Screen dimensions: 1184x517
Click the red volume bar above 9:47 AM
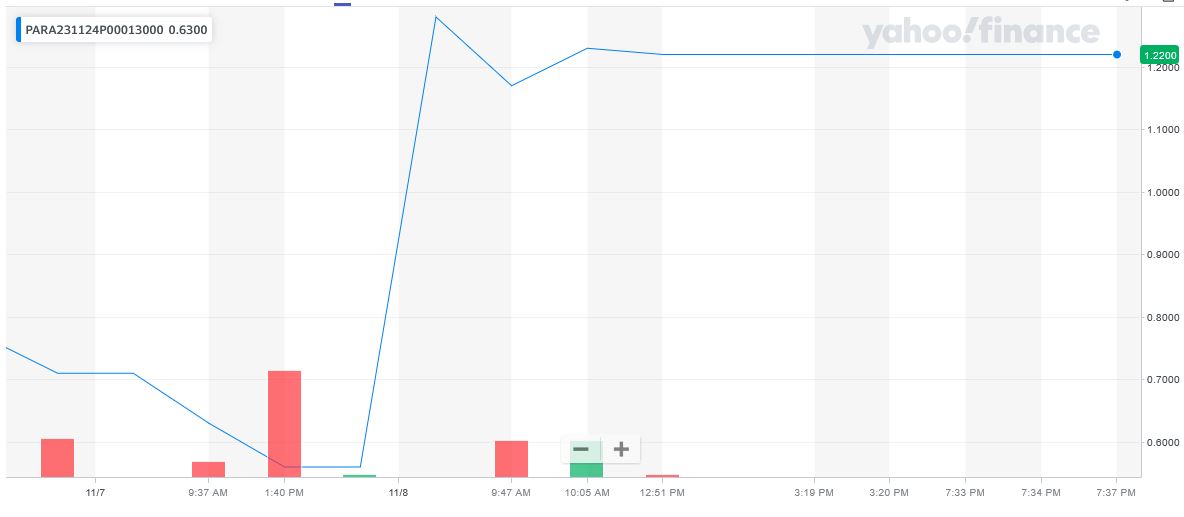point(511,458)
